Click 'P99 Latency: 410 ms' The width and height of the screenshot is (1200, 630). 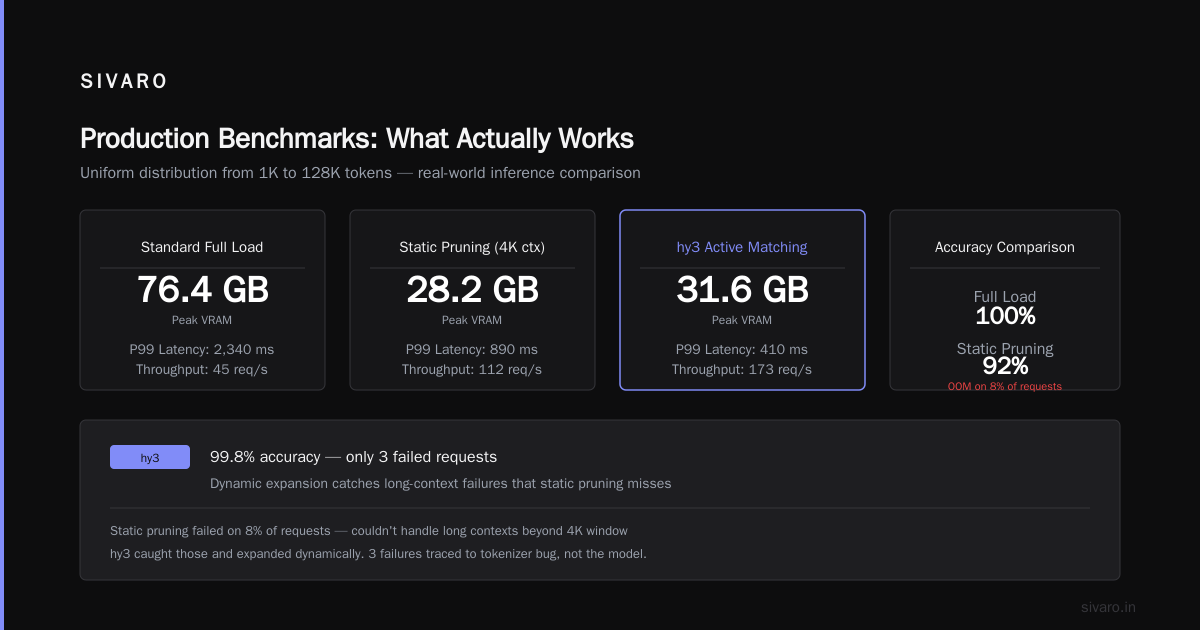click(742, 350)
